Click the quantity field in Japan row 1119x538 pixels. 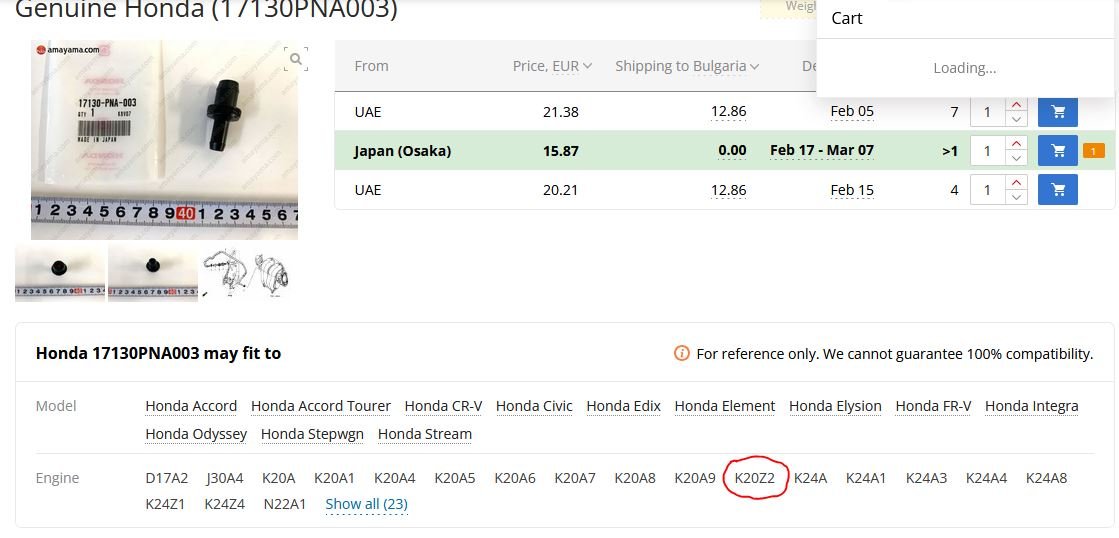point(988,151)
